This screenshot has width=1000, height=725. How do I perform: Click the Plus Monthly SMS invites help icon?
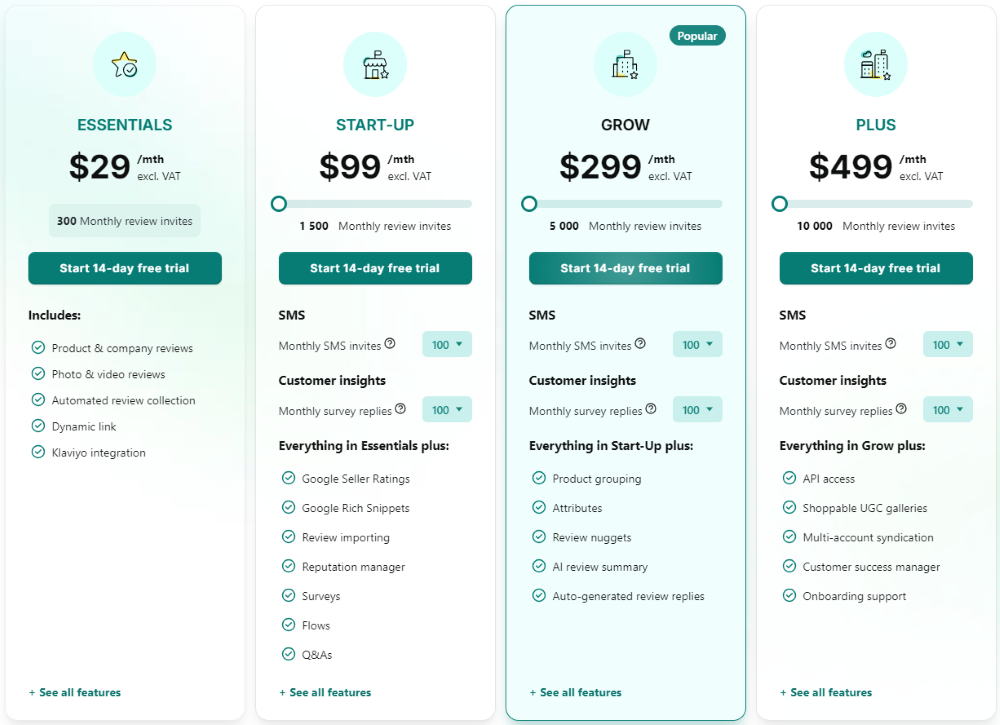point(891,344)
